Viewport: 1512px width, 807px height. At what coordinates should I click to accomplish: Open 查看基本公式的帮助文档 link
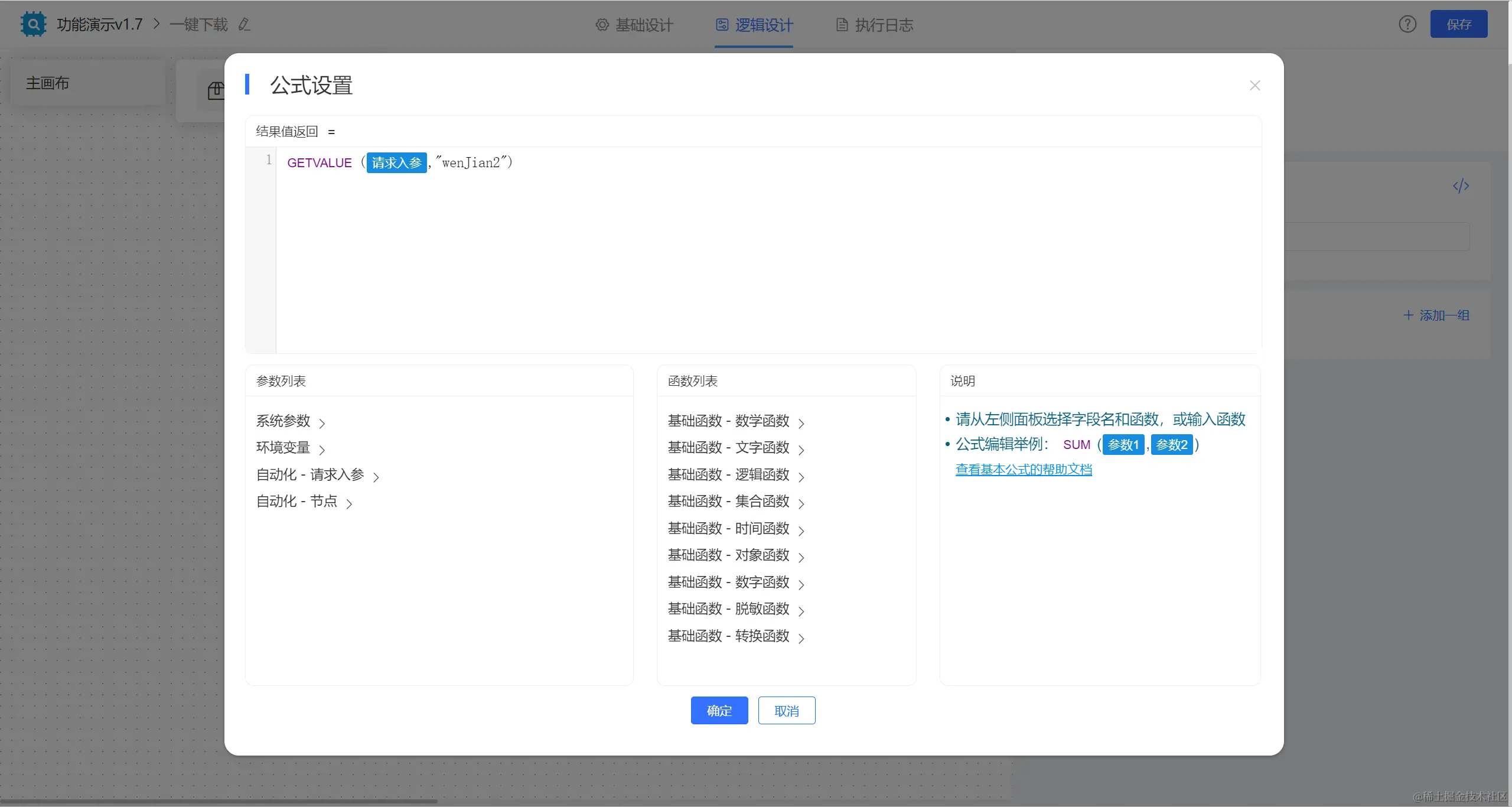click(x=1024, y=470)
